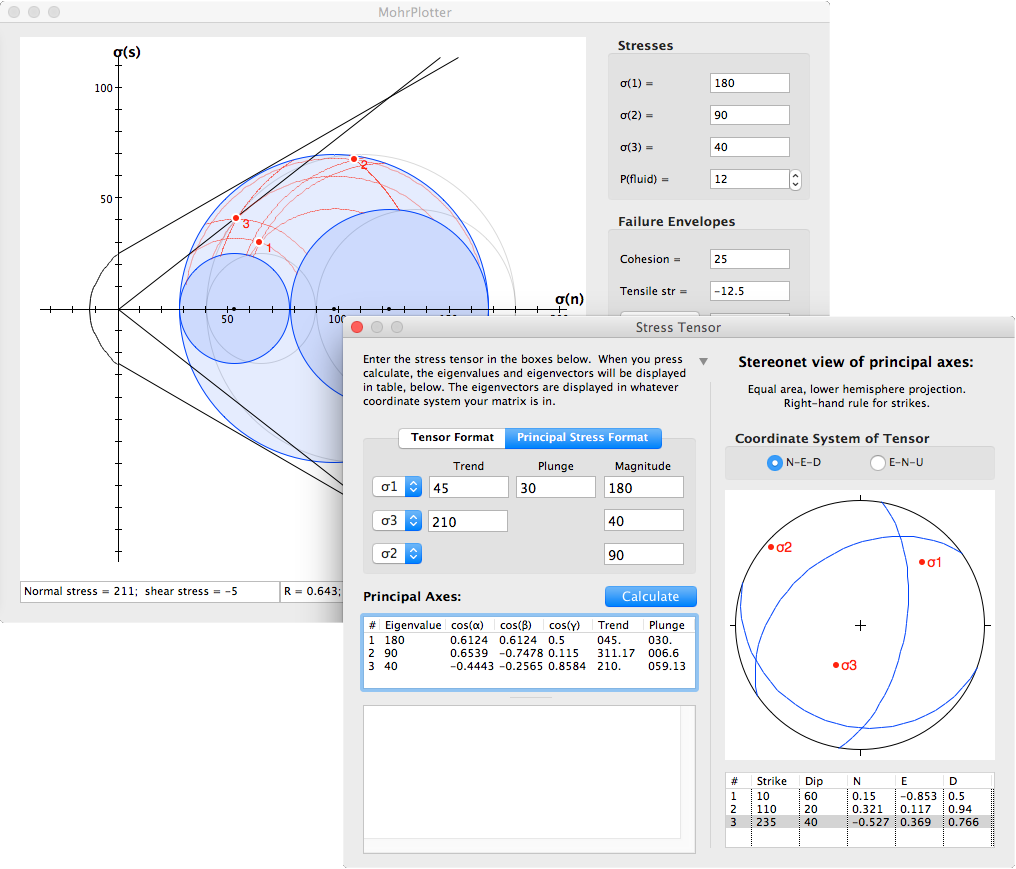This screenshot has width=1016, height=869.
Task: Switch to the Tensor Format tab
Action: coord(451,438)
